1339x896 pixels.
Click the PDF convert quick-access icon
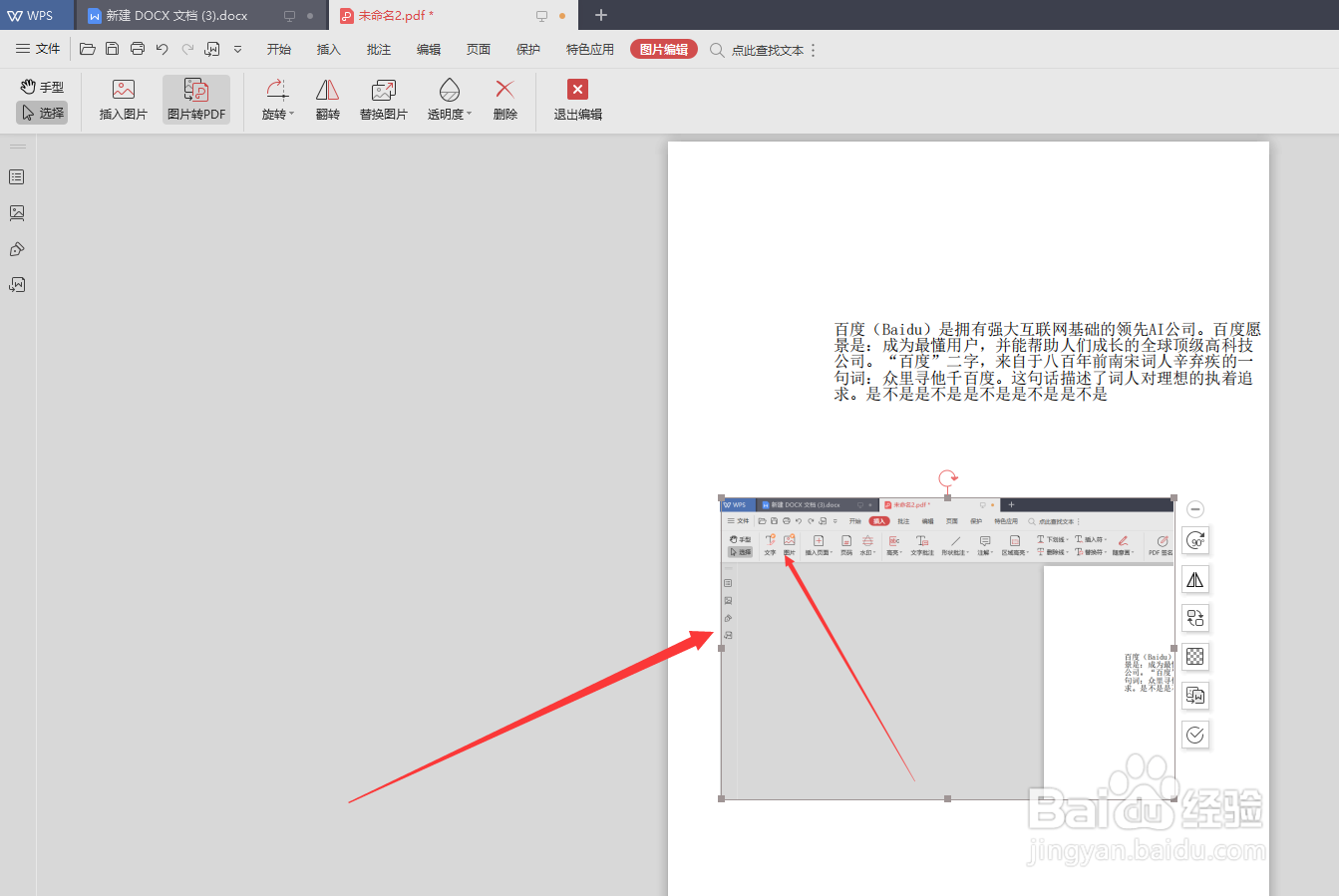(x=212, y=49)
